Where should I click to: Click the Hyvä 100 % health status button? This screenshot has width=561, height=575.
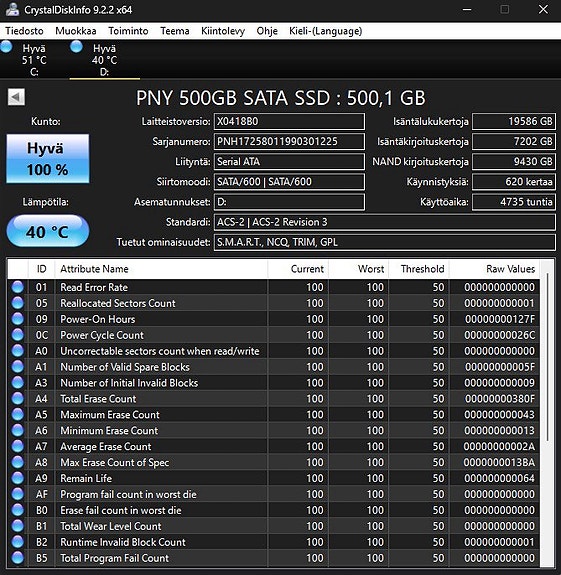coord(48,158)
